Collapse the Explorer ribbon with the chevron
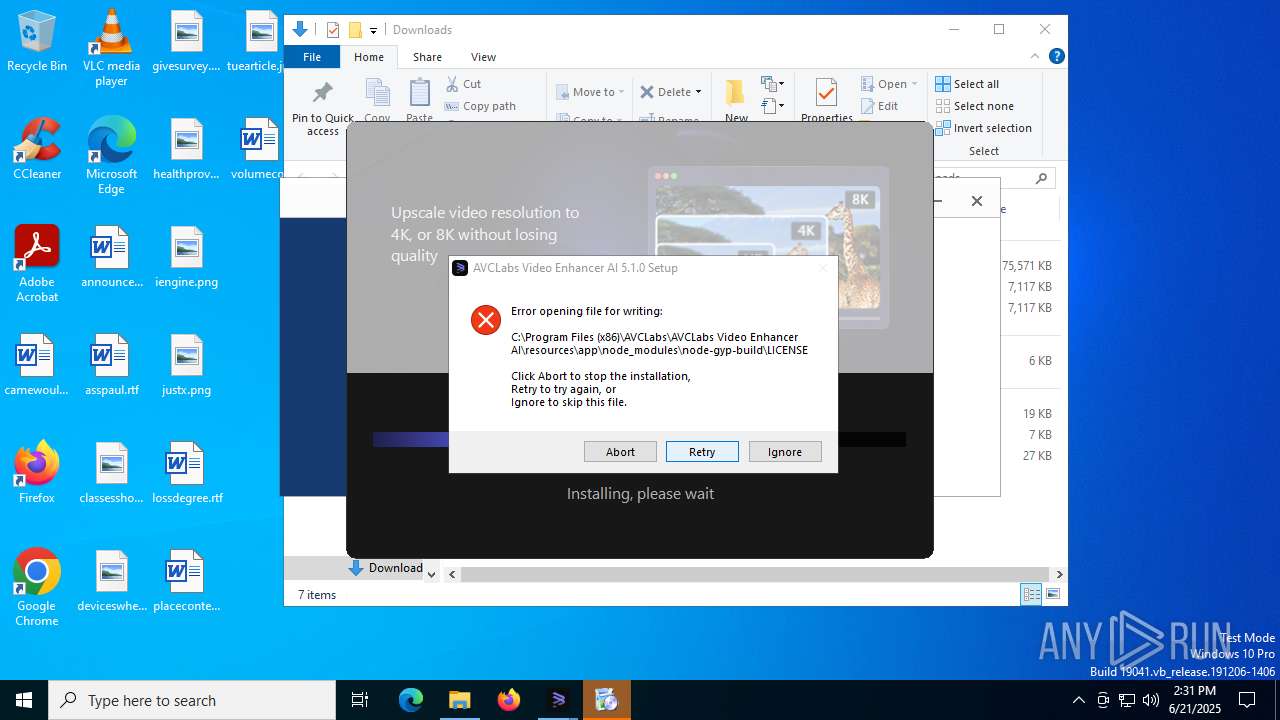 coord(1035,57)
